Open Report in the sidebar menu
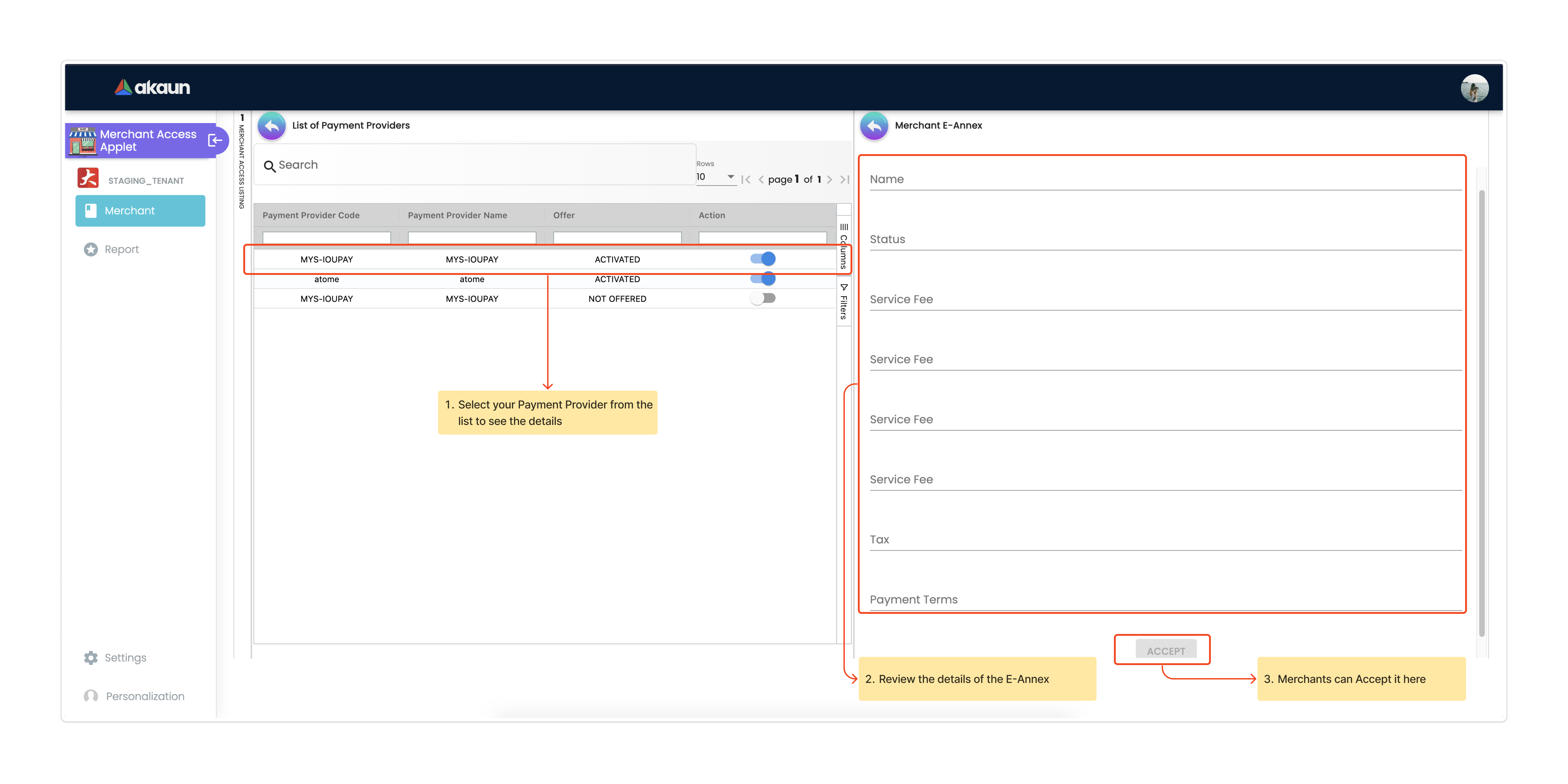Screen dimensions: 1568x784 (x=121, y=250)
